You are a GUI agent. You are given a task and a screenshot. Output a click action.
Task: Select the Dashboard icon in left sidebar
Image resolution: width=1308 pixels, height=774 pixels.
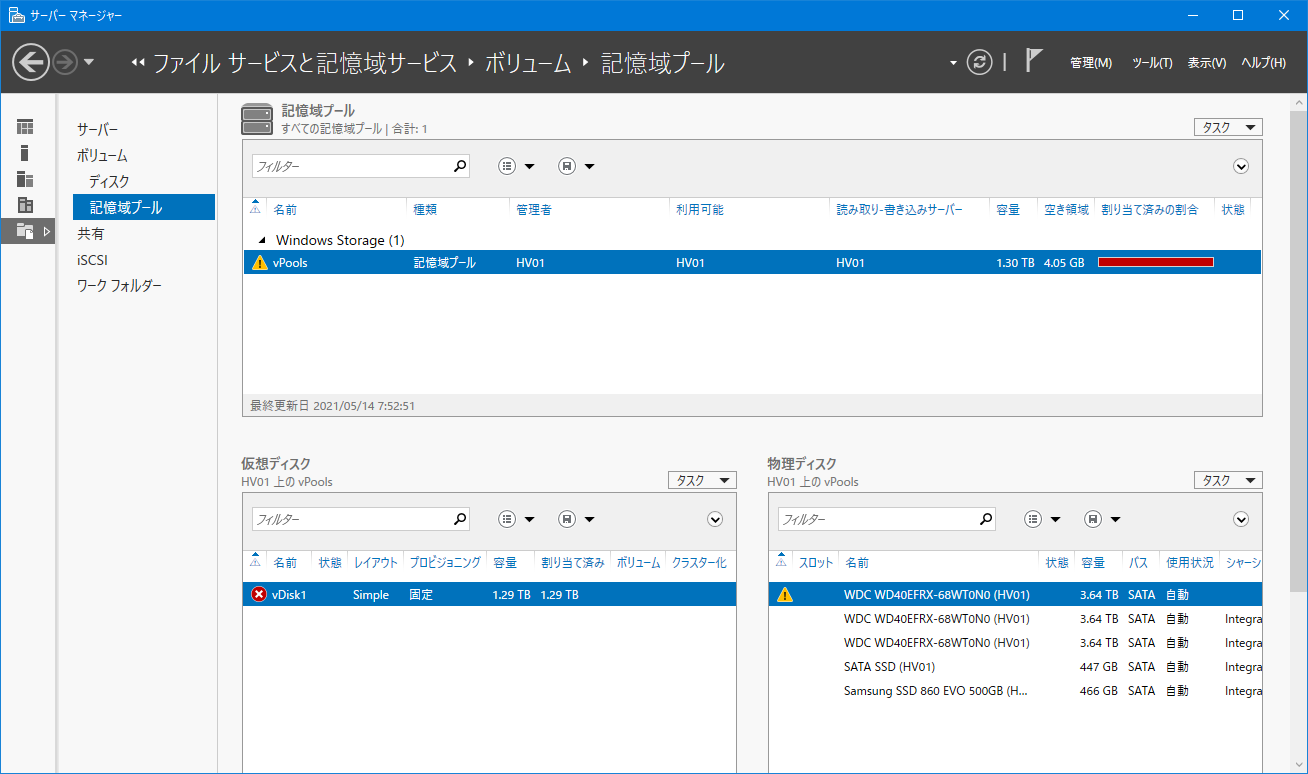(25, 127)
